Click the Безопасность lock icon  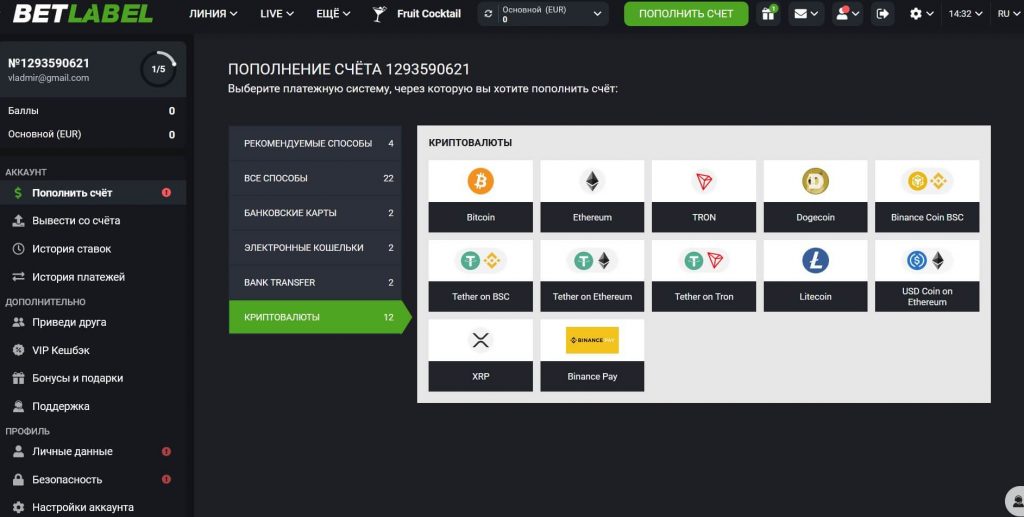tap(18, 479)
